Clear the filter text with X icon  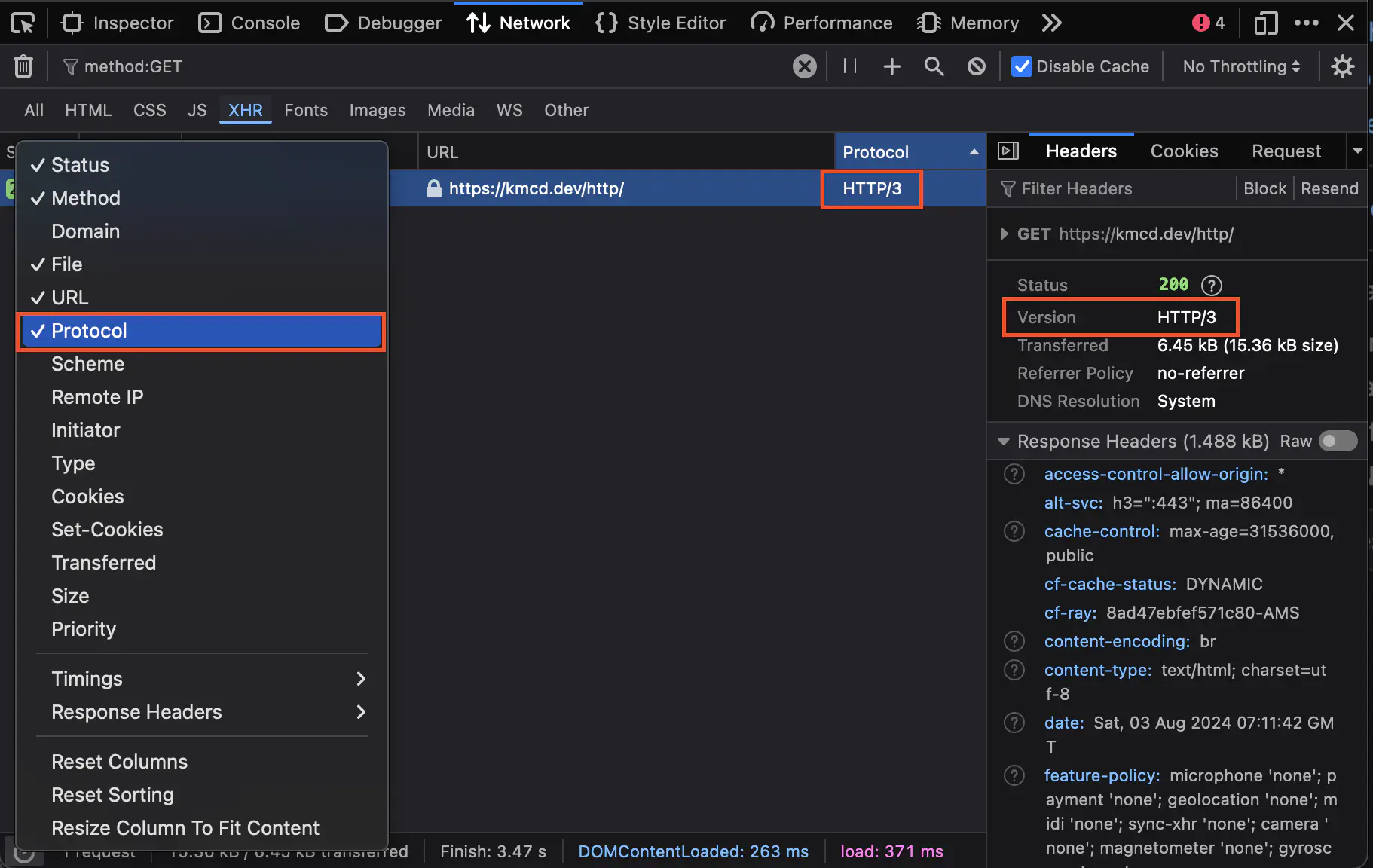pos(804,66)
